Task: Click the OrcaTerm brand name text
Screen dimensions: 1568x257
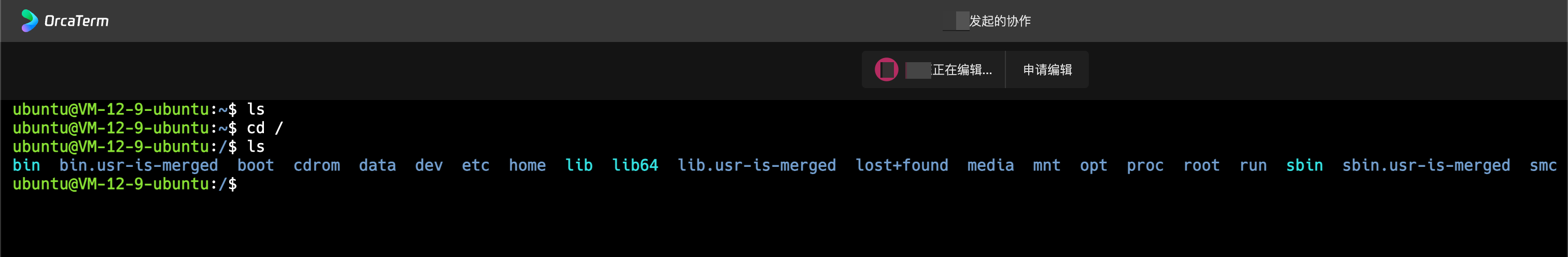Action: 77,21
